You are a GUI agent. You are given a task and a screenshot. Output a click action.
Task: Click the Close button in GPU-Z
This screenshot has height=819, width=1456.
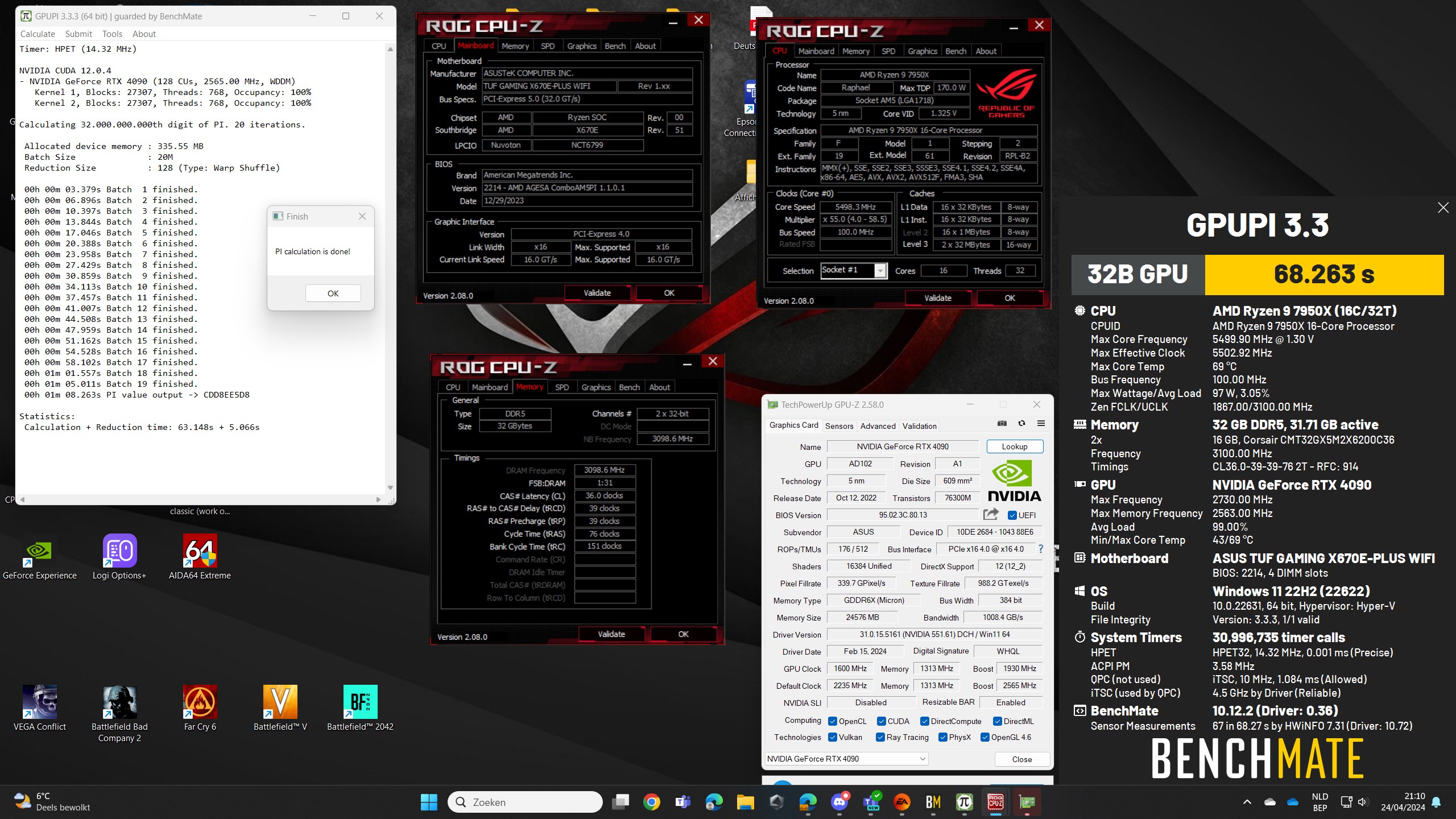click(1021, 759)
